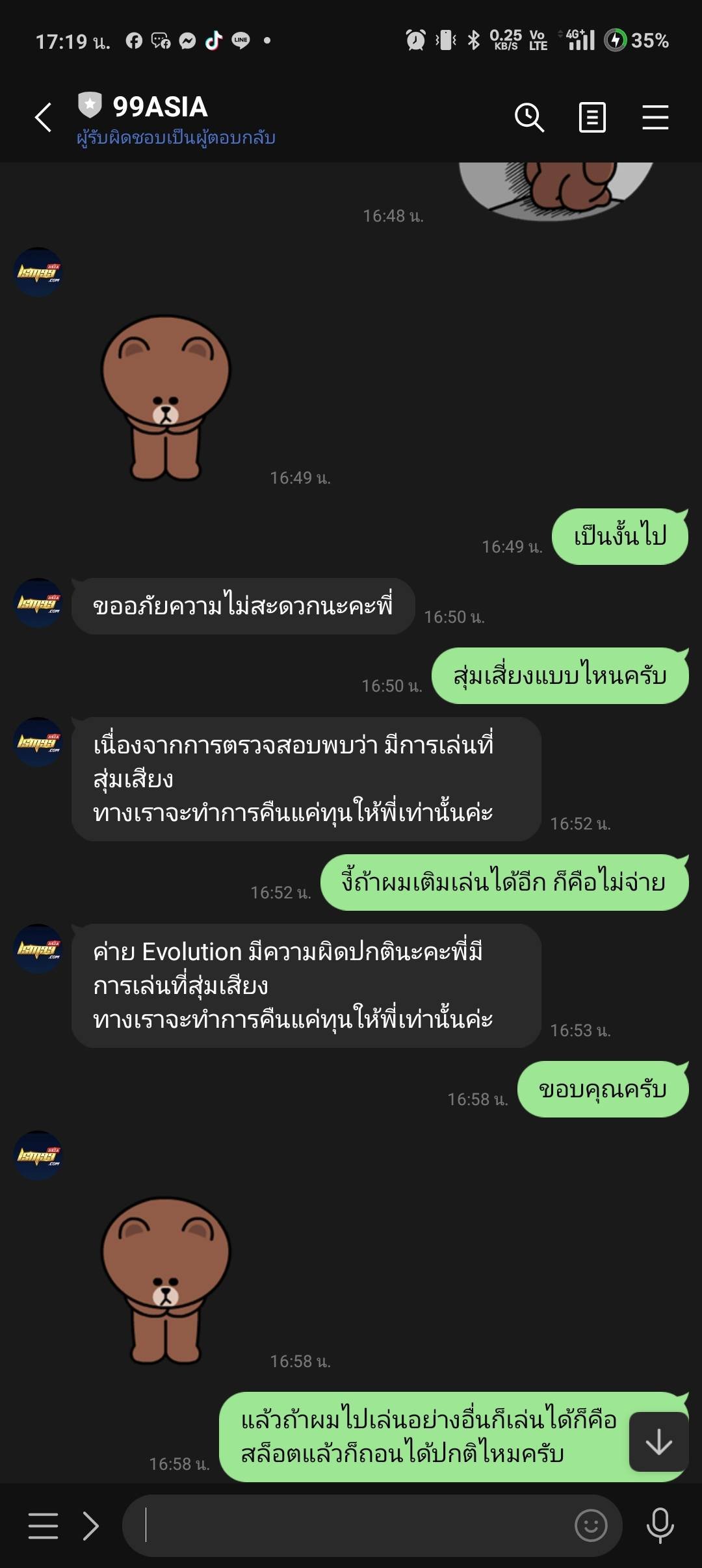This screenshot has height=1568, width=702.
Task: Tap the Facebook notification icon in status bar
Action: click(x=134, y=41)
